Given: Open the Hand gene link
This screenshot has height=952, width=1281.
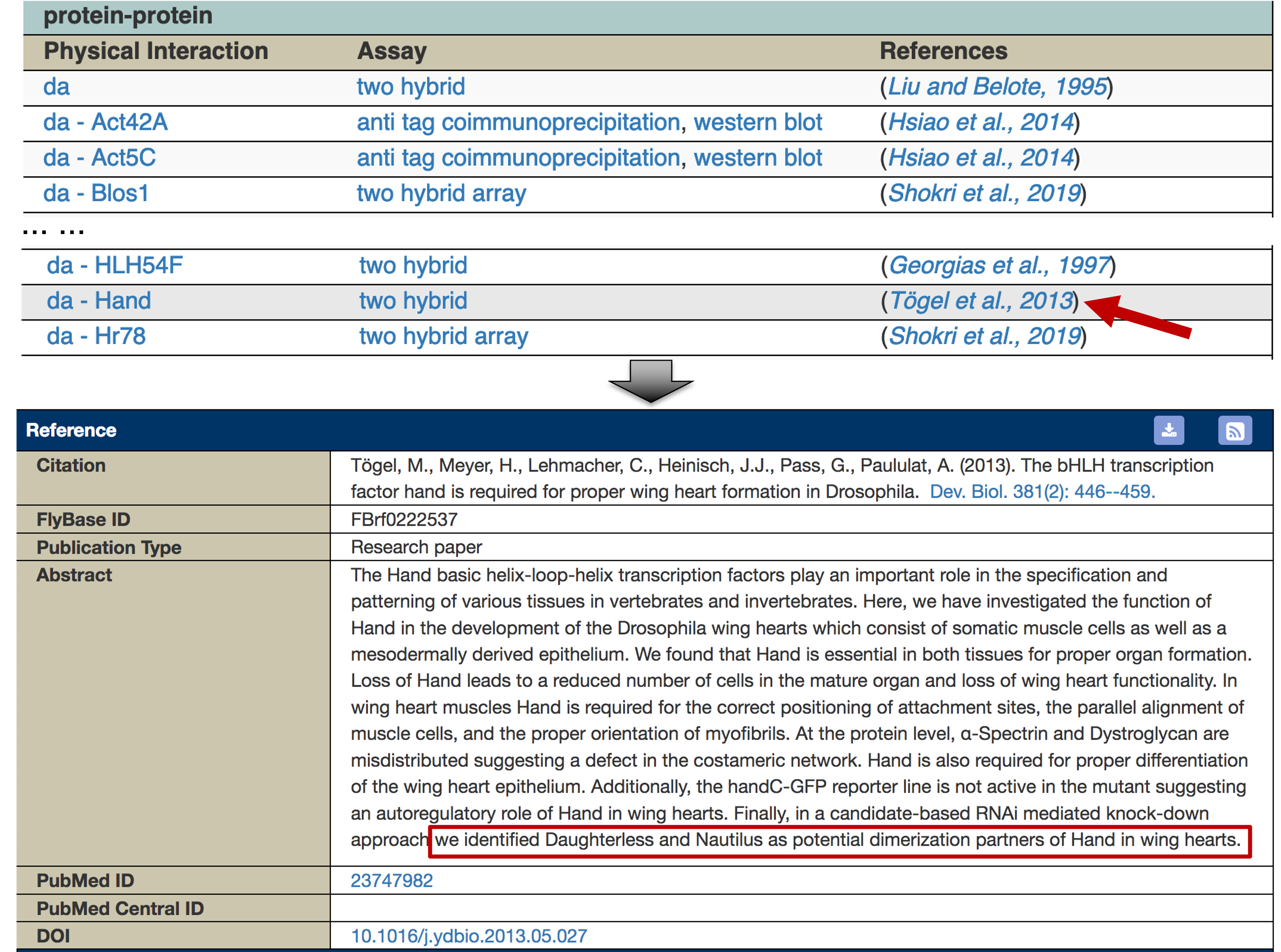Looking at the screenshot, I should click(x=123, y=301).
